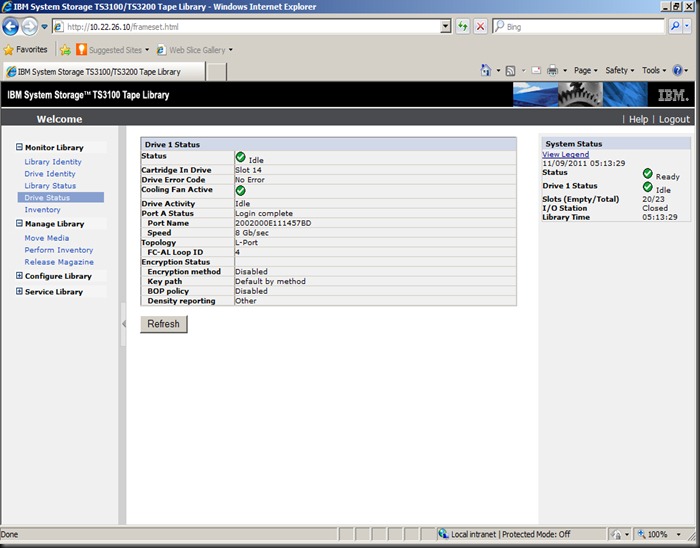The width and height of the screenshot is (700, 548).
Task: Click Local intranet zone globe icon
Action: (x=443, y=533)
